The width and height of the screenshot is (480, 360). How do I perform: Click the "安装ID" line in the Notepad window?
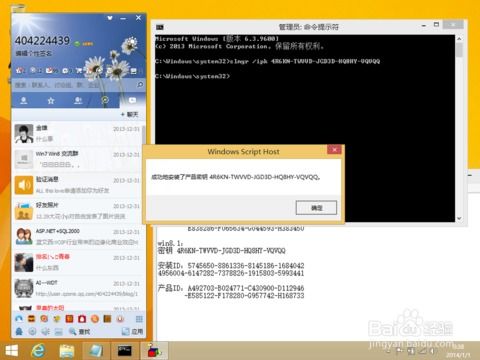click(231, 266)
